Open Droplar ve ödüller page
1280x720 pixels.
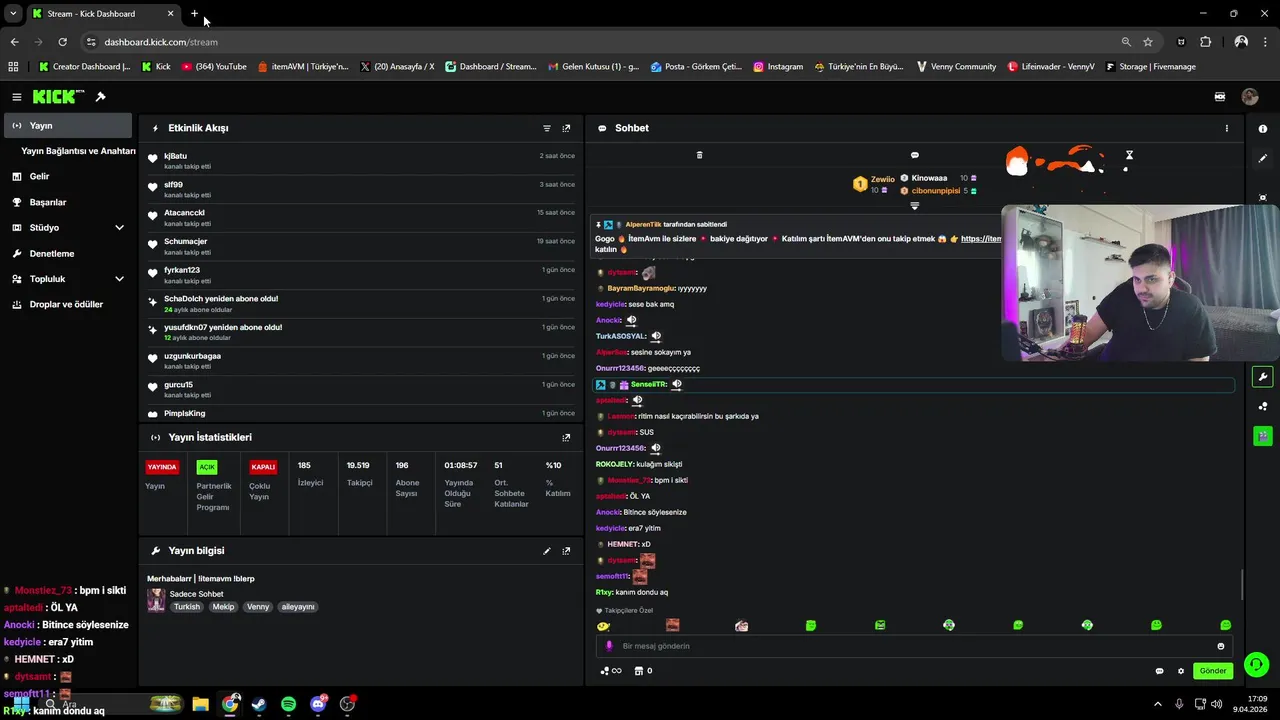[x=68, y=304]
